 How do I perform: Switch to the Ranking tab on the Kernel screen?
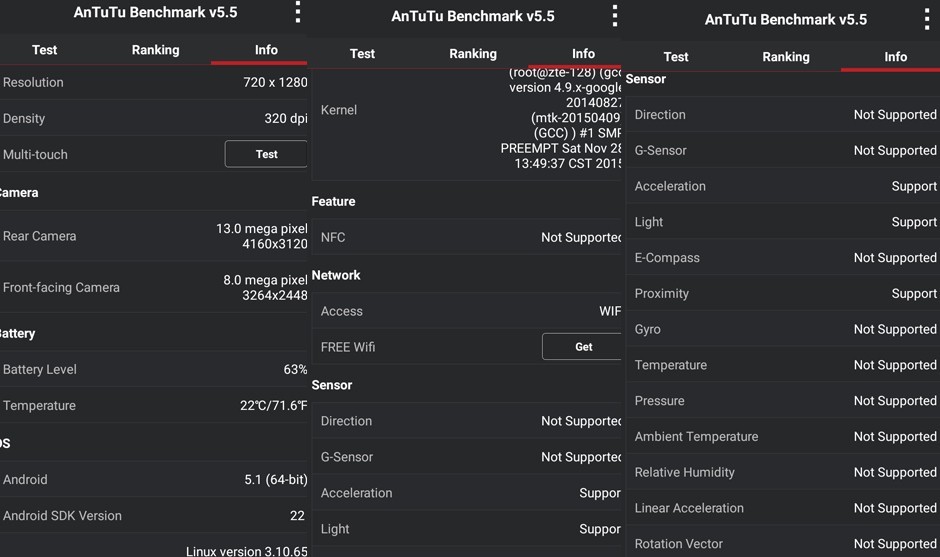pos(472,54)
